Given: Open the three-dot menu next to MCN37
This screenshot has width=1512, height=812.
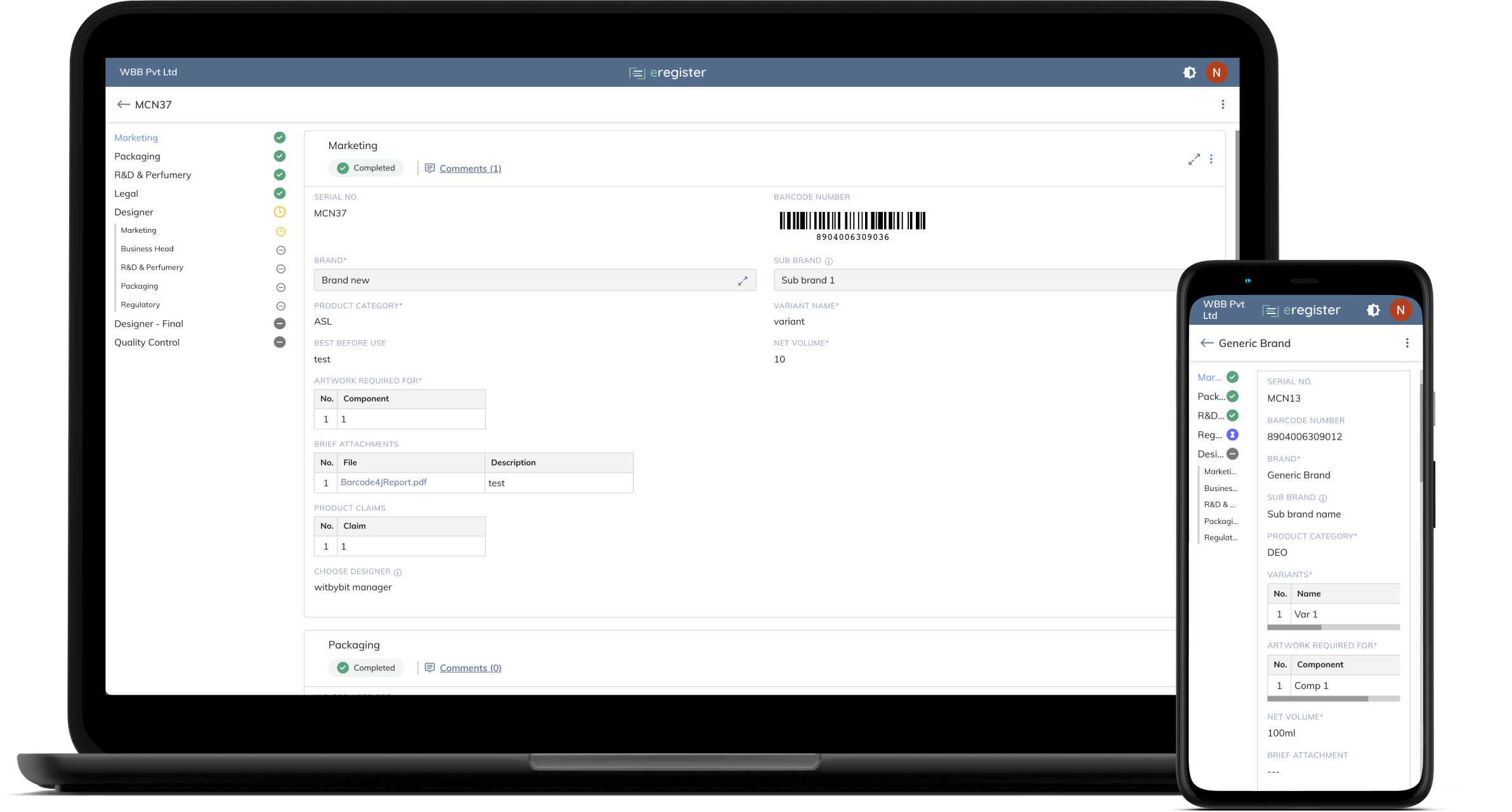Looking at the screenshot, I should click(1223, 104).
